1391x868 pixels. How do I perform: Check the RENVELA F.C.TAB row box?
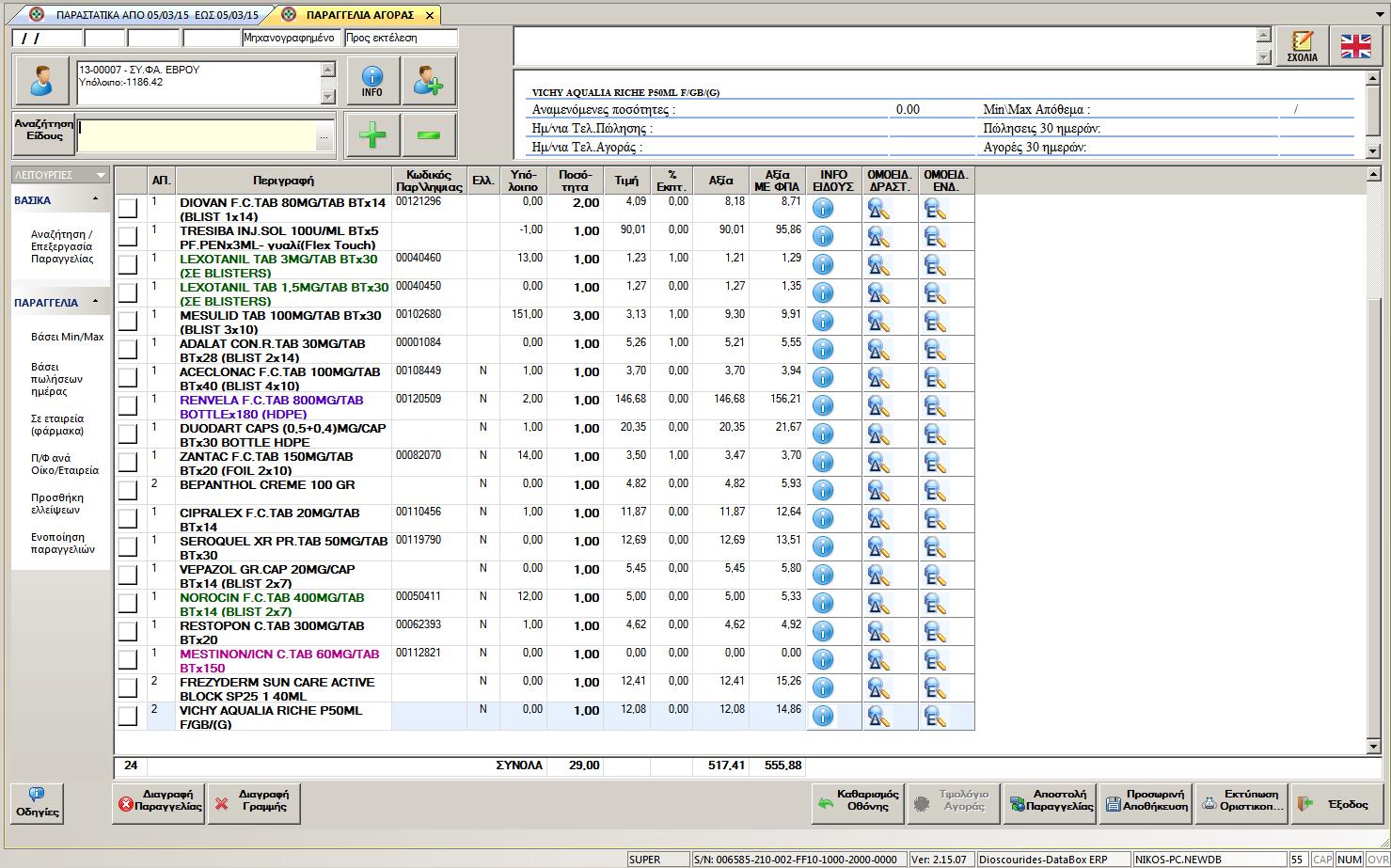tap(127, 406)
